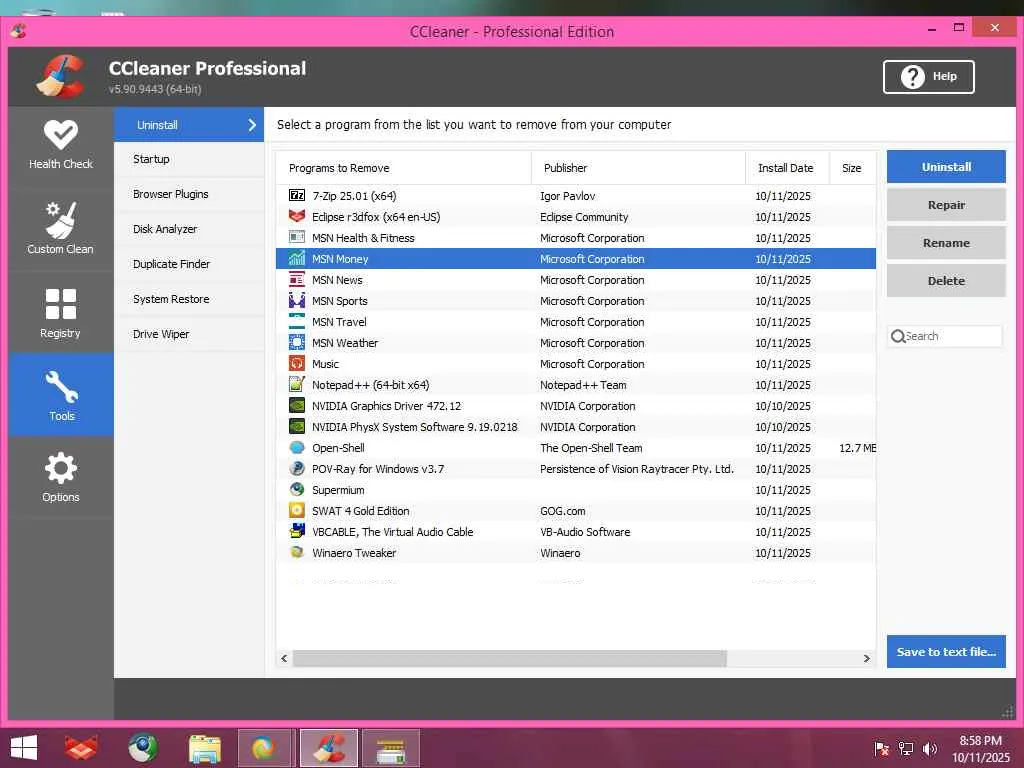1024x768 pixels.
Task: Click the Rename button
Action: coord(946,242)
